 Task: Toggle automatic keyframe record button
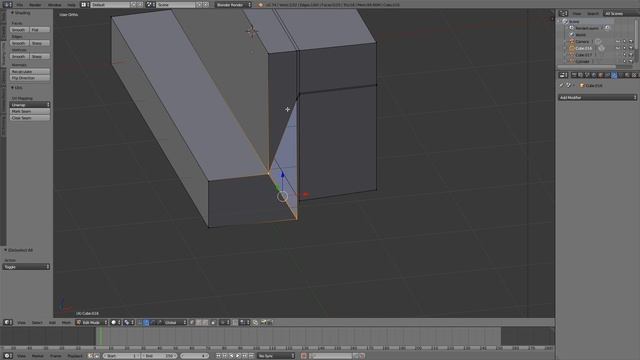[x=304, y=356]
